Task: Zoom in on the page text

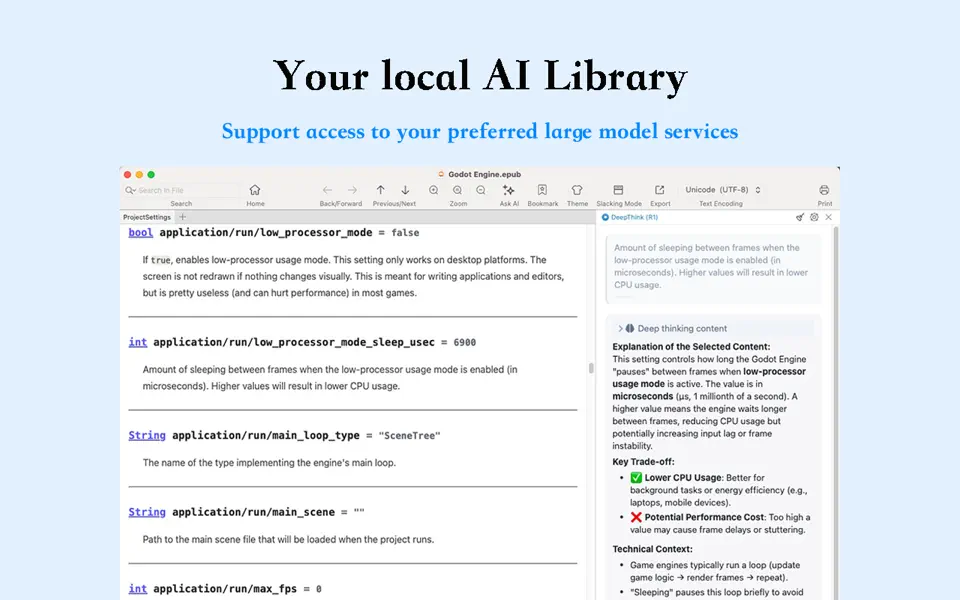Action: point(433,189)
